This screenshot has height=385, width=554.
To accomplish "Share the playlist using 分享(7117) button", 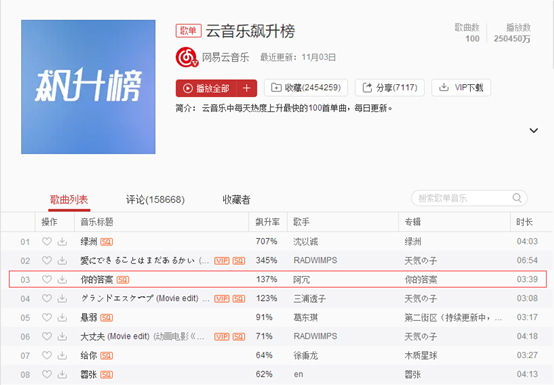I will pyautogui.click(x=389, y=88).
